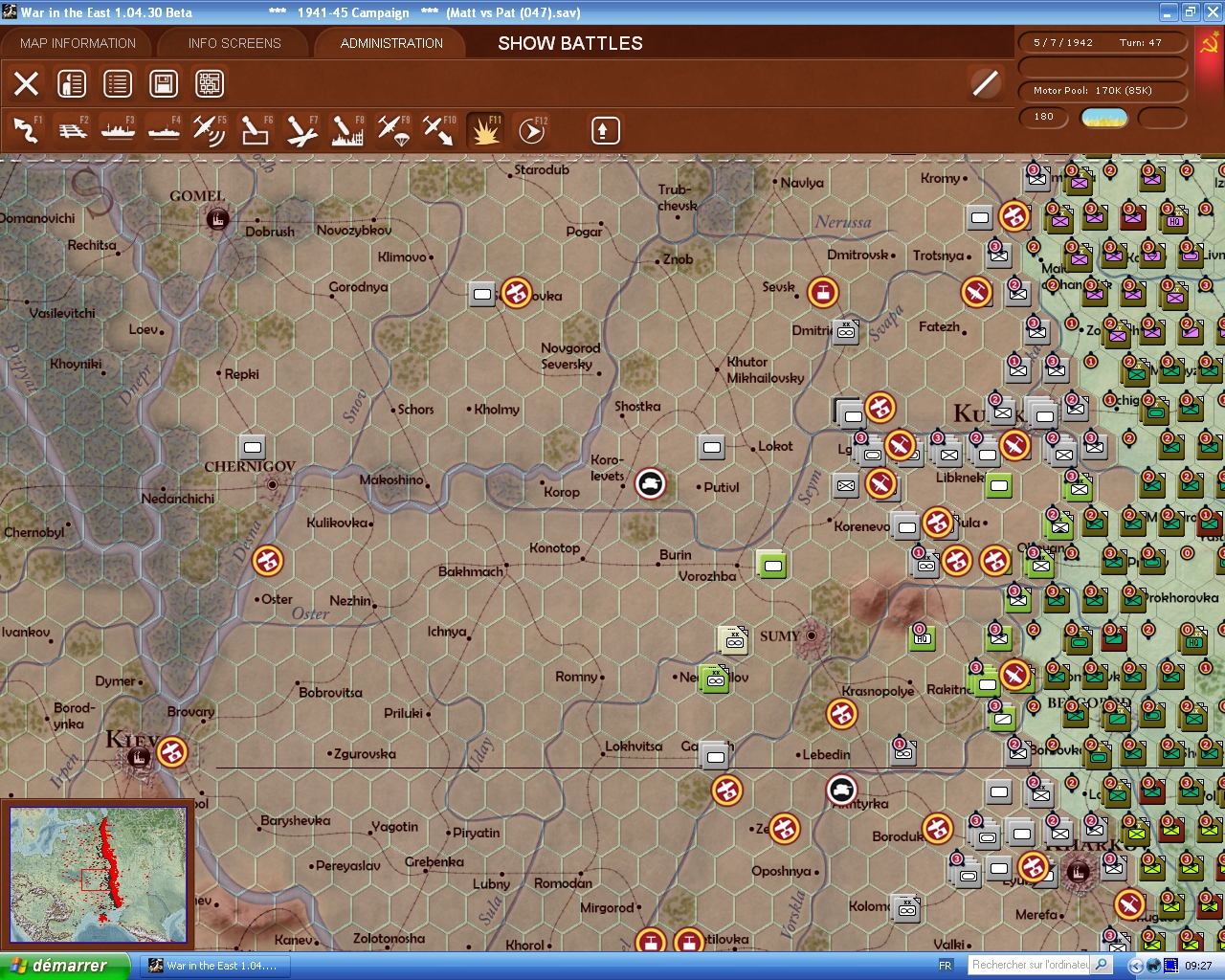Select the grey unit counter above Chernigov

[x=253, y=447]
